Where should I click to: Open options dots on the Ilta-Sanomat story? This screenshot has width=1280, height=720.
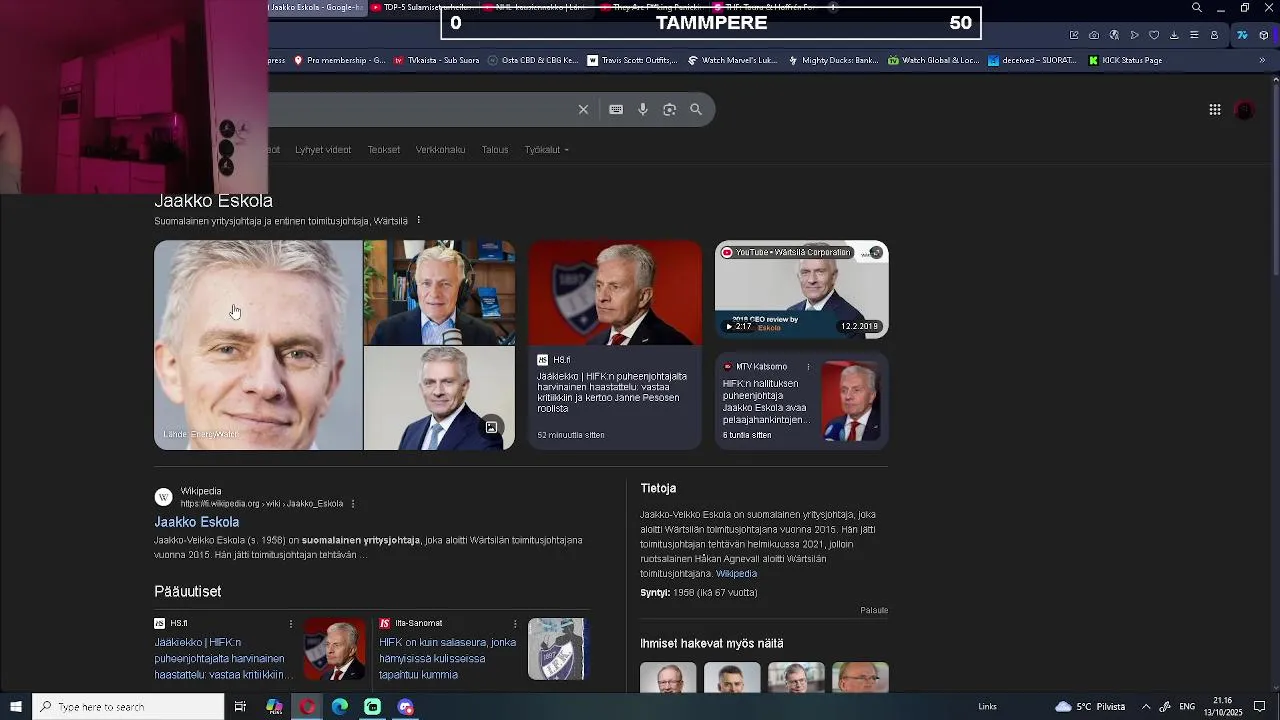pyautogui.click(x=515, y=624)
